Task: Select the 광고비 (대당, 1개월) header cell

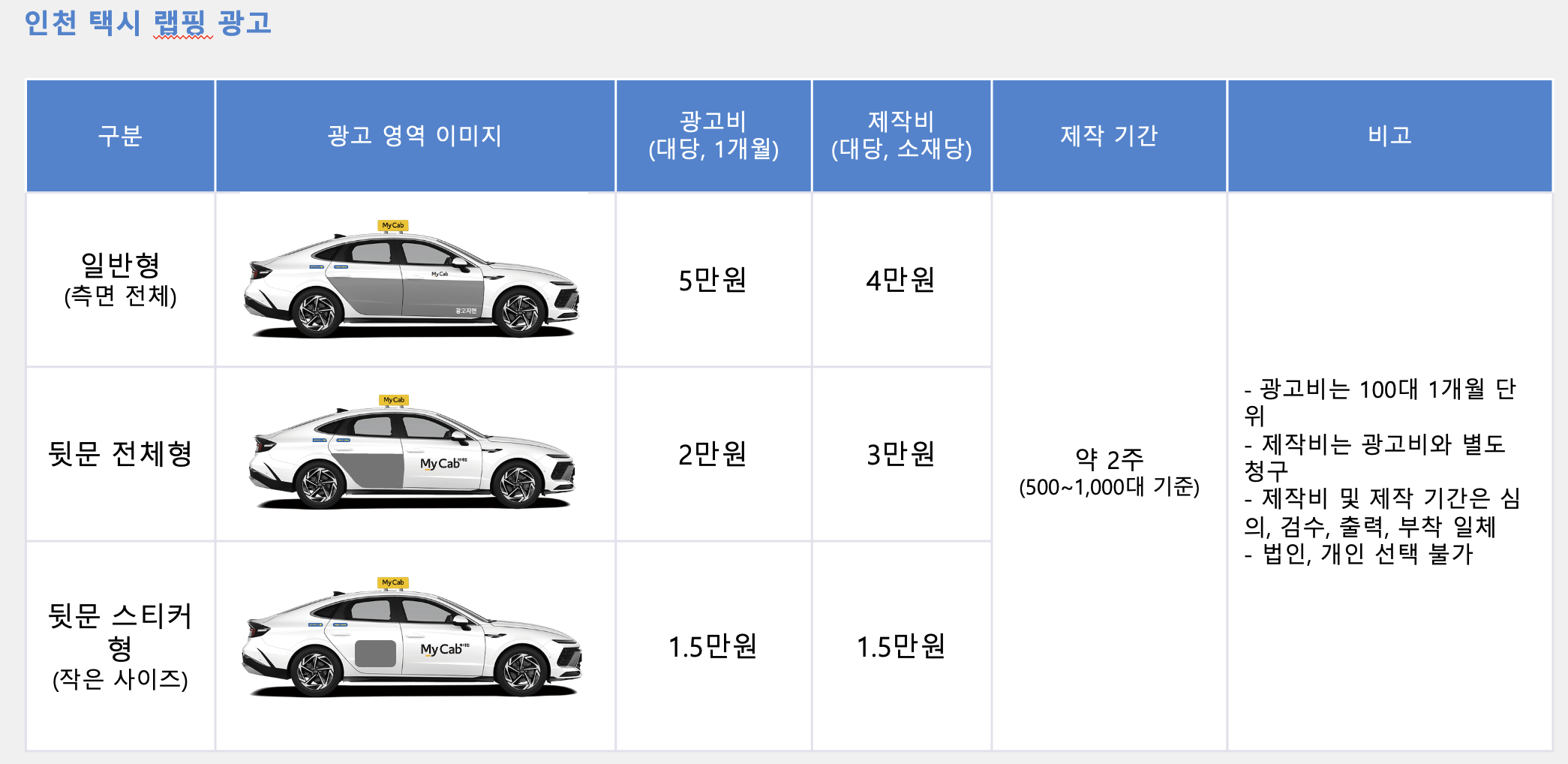Action: (x=713, y=136)
